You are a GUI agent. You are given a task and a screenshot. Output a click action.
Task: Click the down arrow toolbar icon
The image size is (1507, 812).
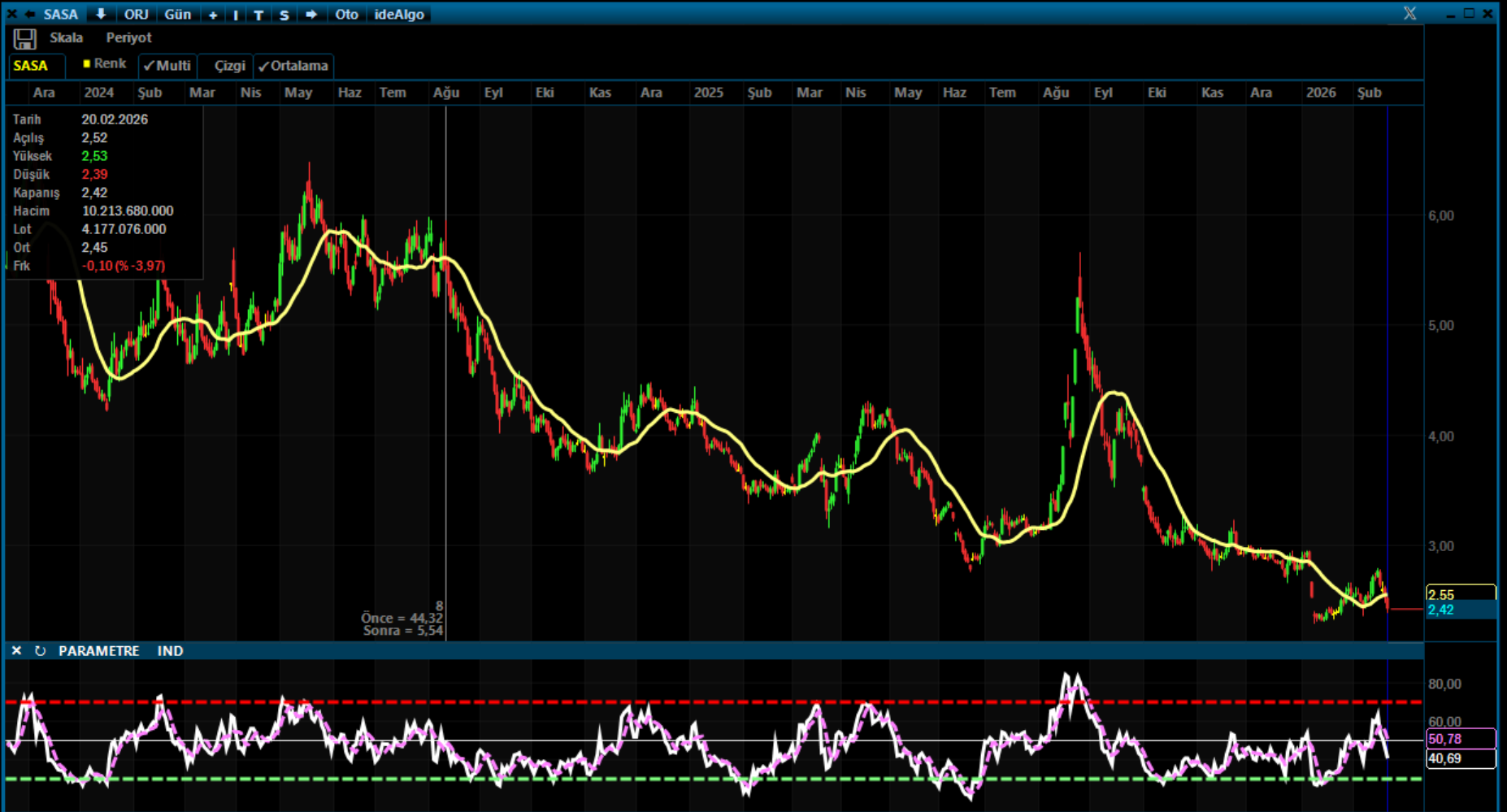[101, 15]
